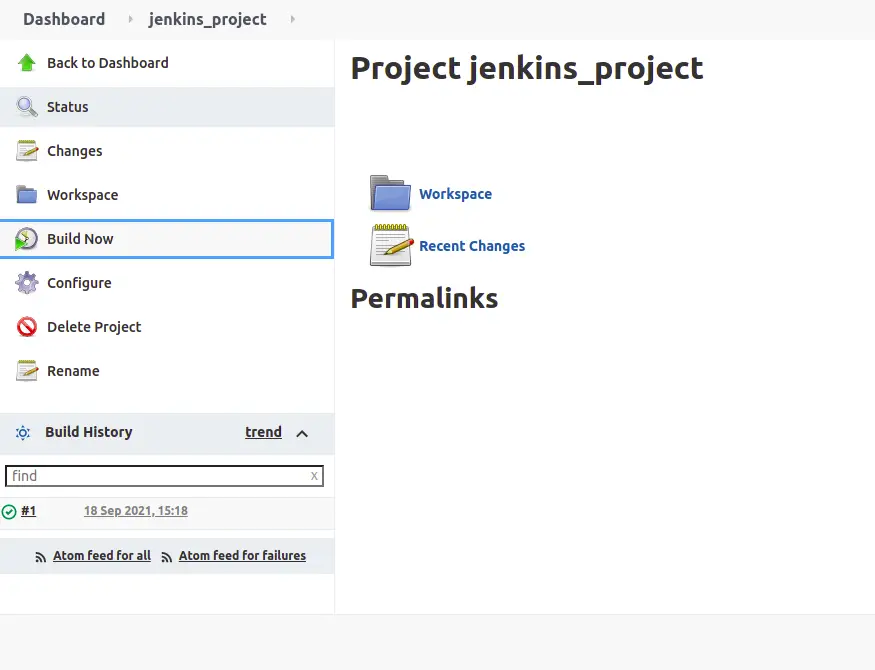Click the green up-arrow Back to Dashboard icon
The width and height of the screenshot is (875, 670).
coord(27,62)
